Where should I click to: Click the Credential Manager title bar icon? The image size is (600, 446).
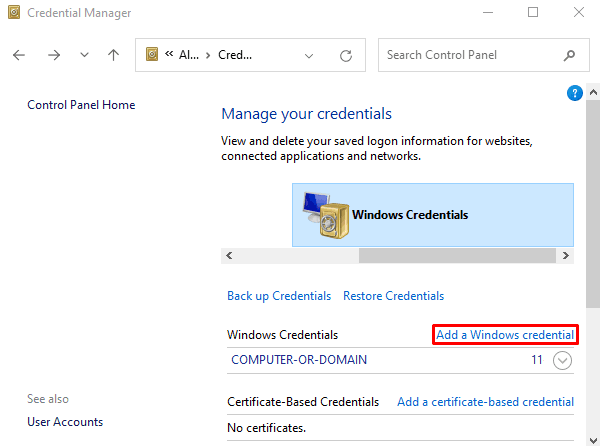[14, 13]
